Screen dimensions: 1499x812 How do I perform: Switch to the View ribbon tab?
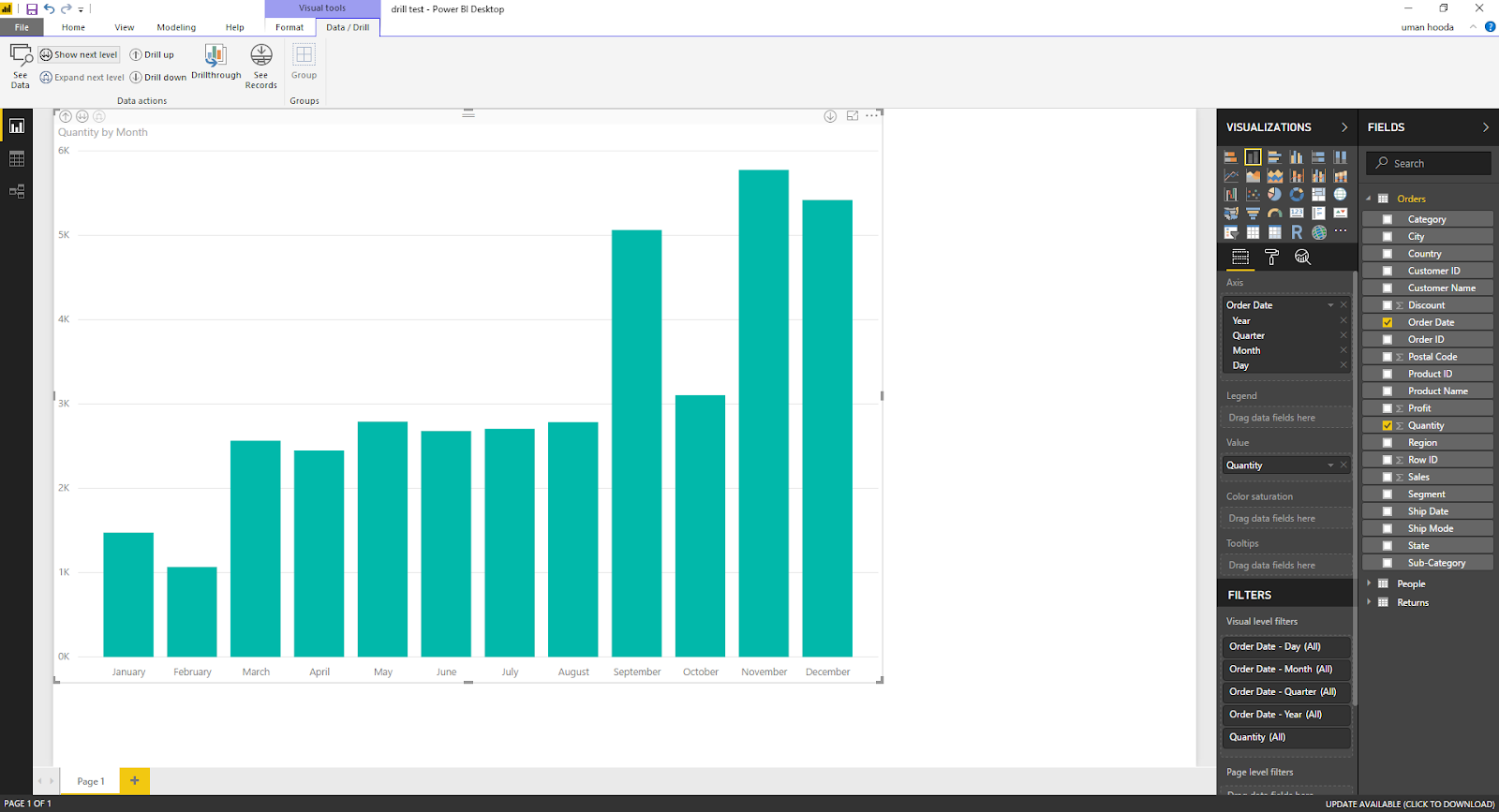coord(125,27)
